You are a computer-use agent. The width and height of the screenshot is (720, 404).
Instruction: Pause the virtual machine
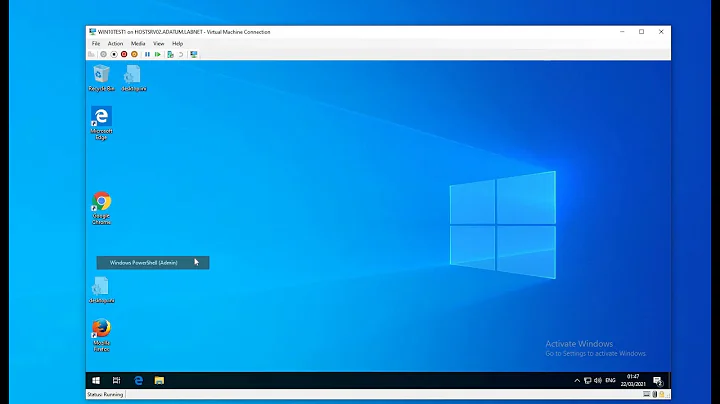click(147, 54)
